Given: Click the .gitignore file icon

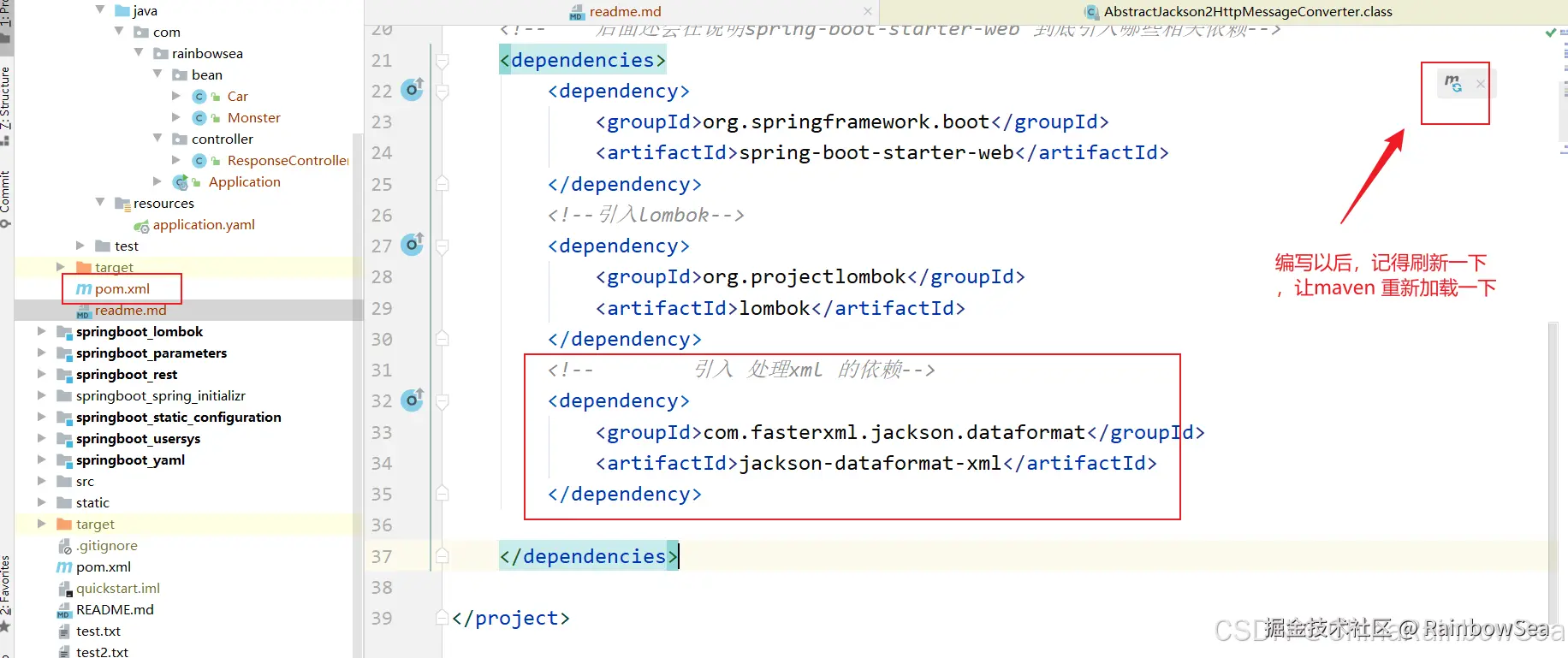Looking at the screenshot, I should tap(64, 546).
